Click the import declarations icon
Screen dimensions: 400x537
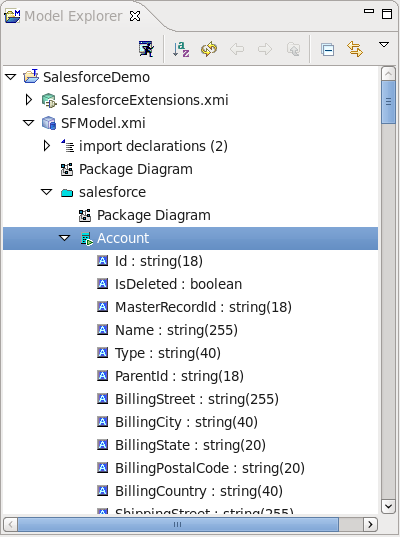pos(67,146)
